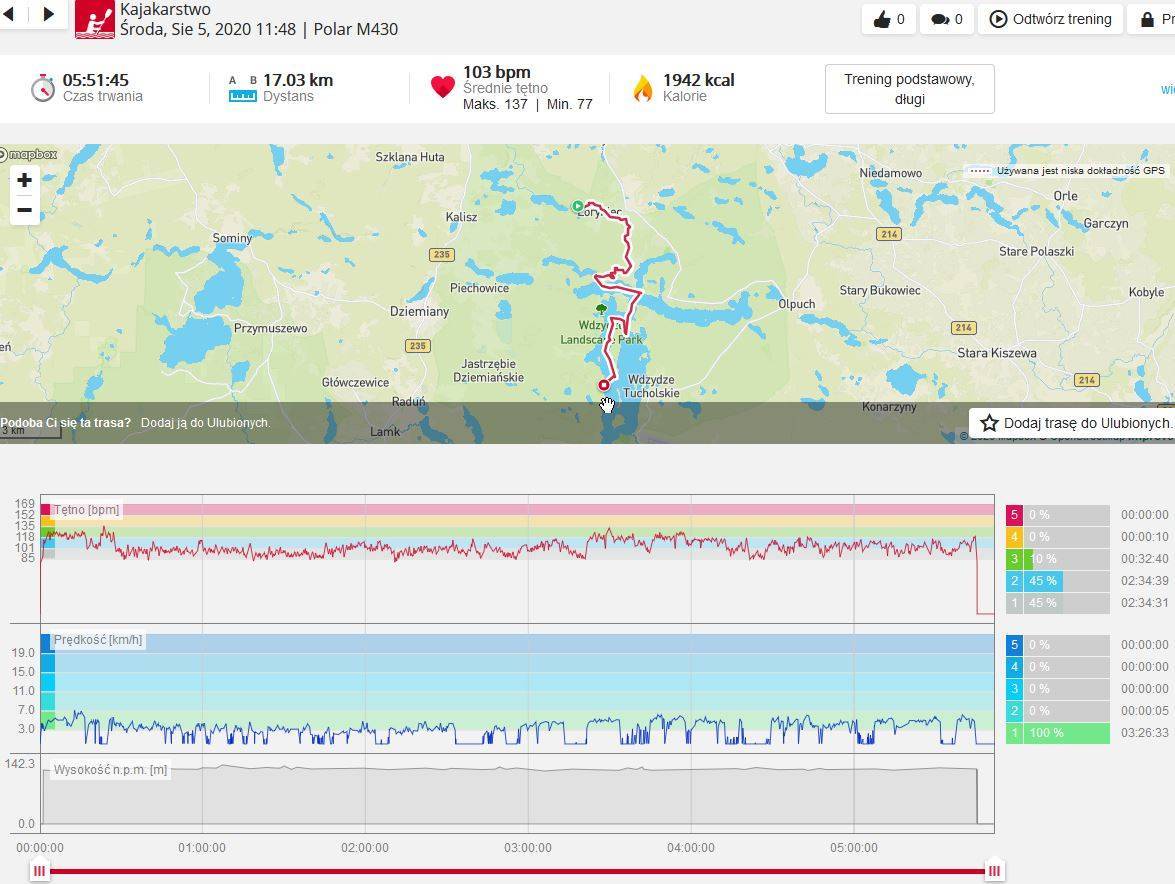The height and width of the screenshot is (884, 1175).
Task: Click the red route end marker
Action: [603, 385]
